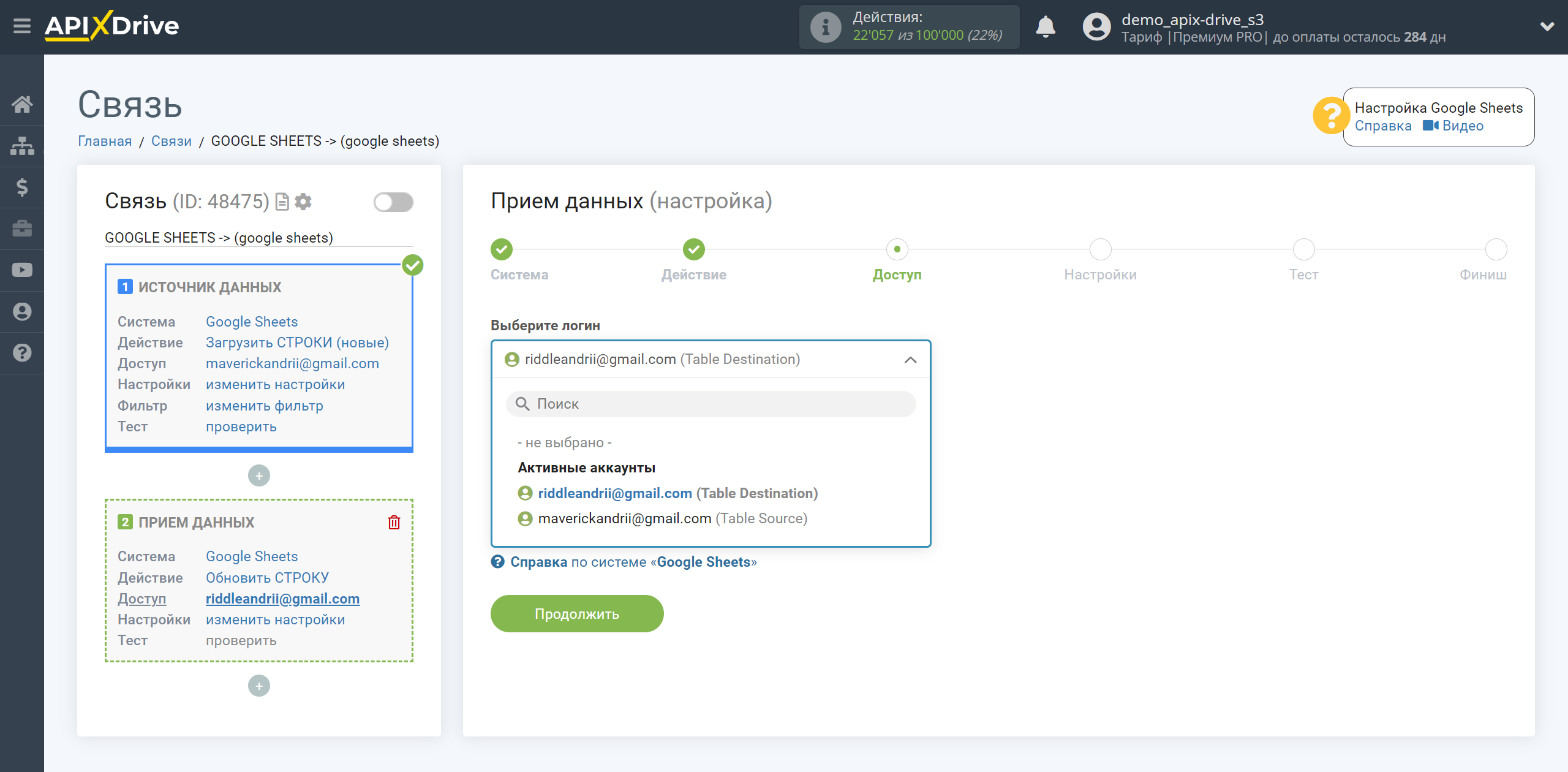Screen dimensions: 1568x772
Task: Click receiver изменить настройки link
Action: (x=275, y=619)
